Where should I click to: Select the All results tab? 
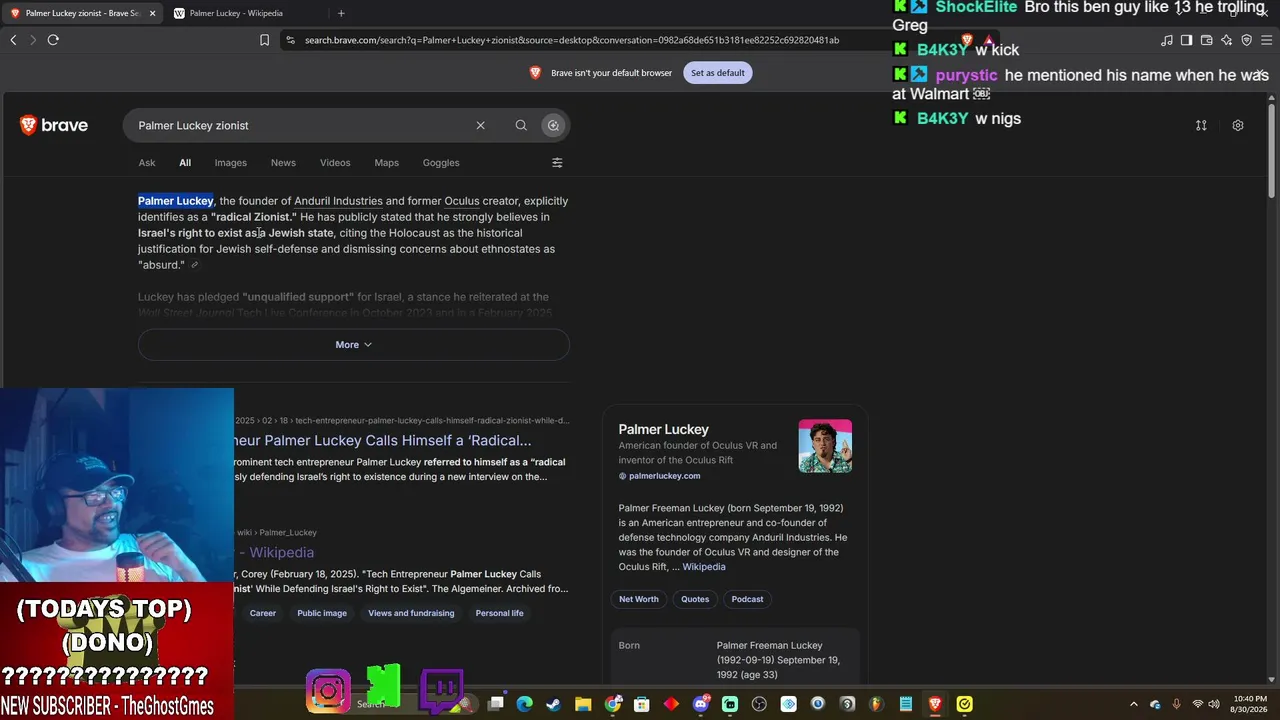click(x=185, y=163)
